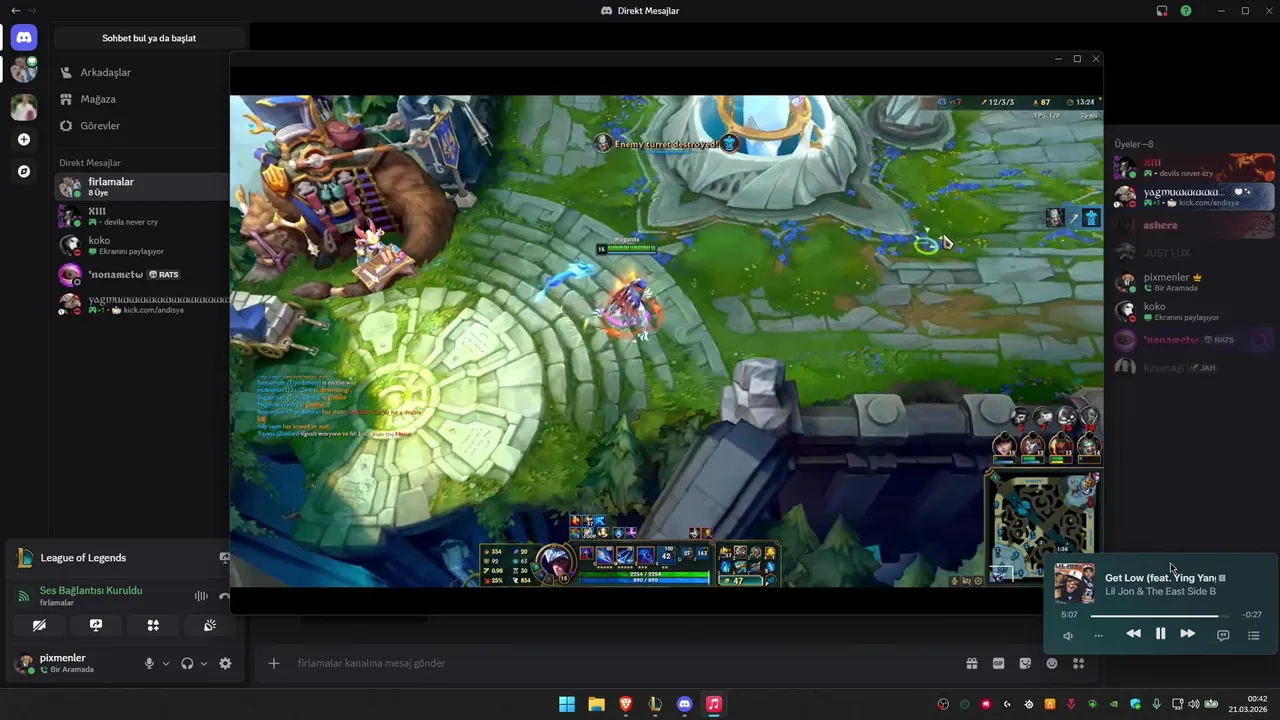Select member JUST LUX in member list
1280x720 pixels.
tap(1194, 253)
